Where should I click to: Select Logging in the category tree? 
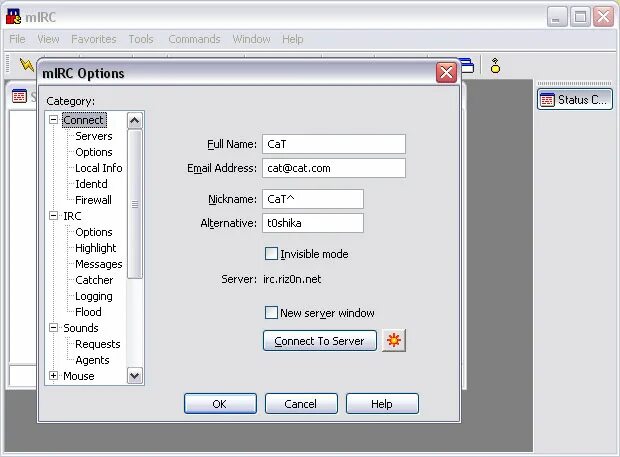94,296
